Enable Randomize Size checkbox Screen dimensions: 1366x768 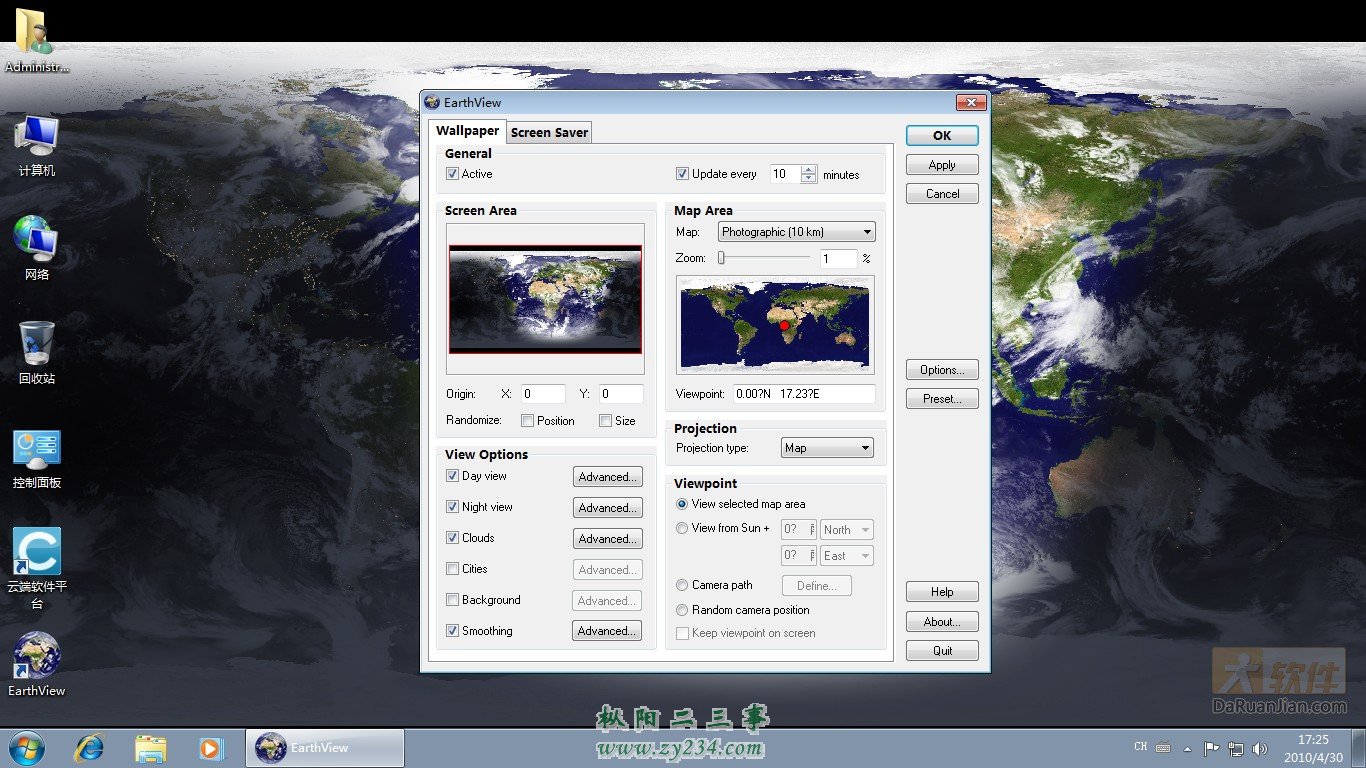coord(605,421)
